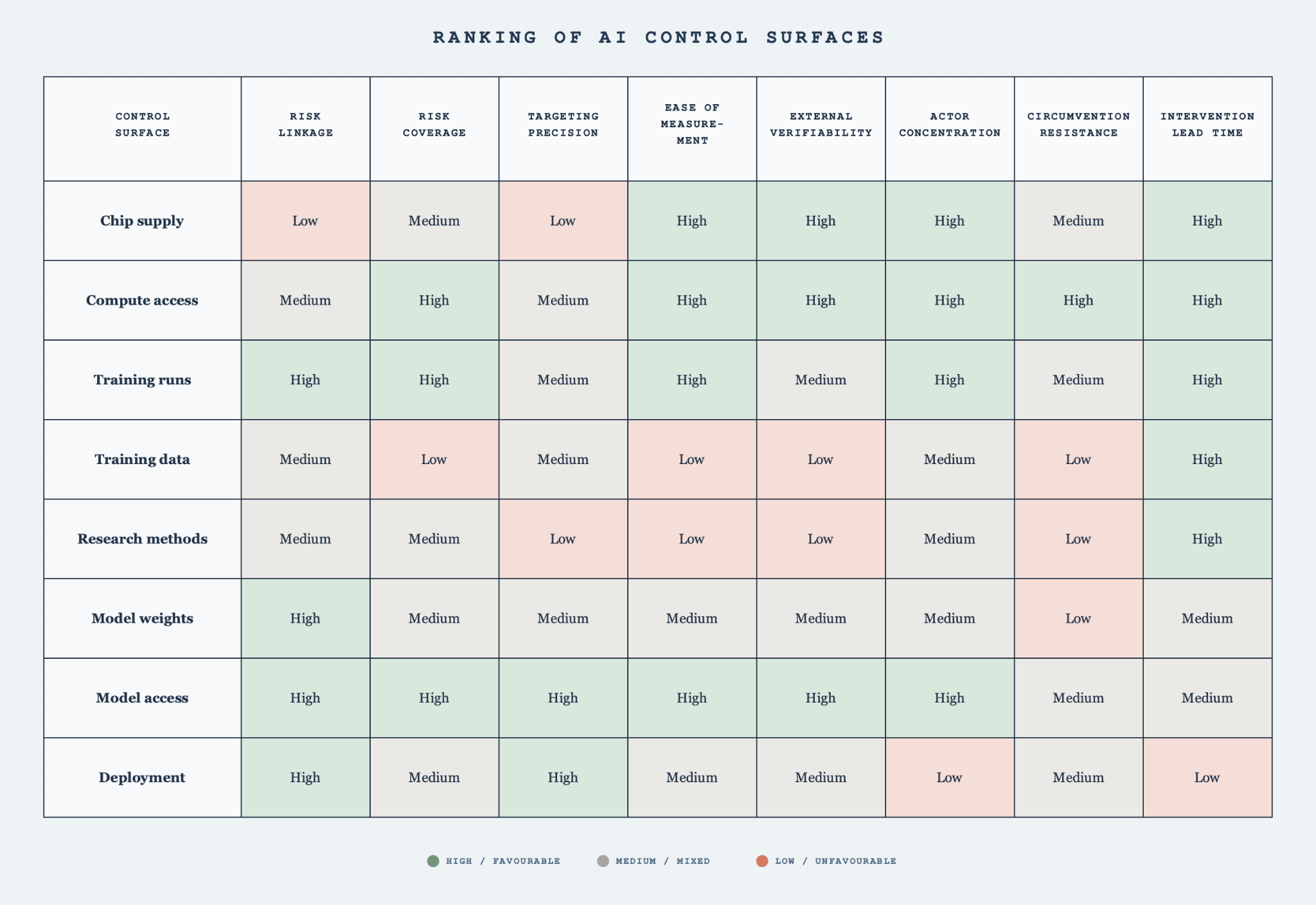
Task: Click the Circumvention Resistance column header
Action: pos(1079,125)
